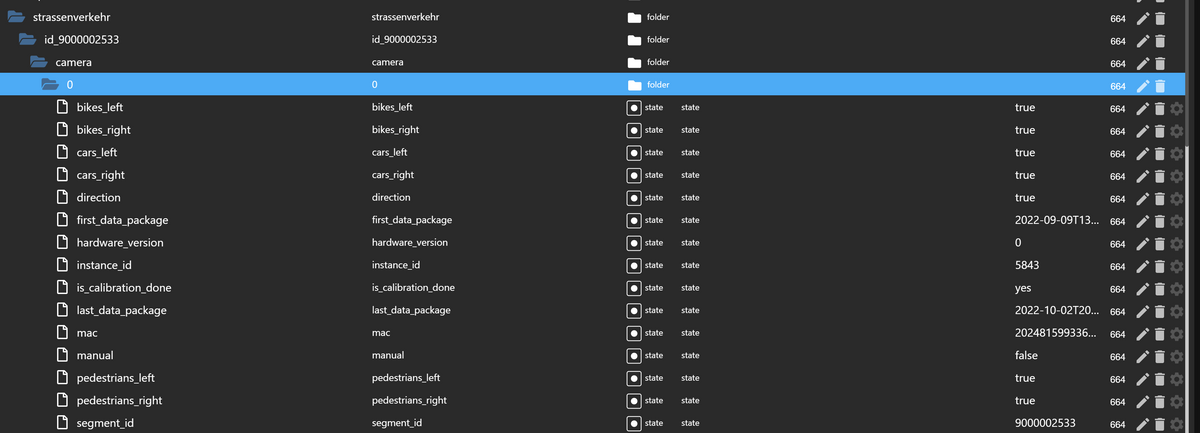Click the true value of bikes_right
The image size is (1200, 433).
click(1025, 130)
